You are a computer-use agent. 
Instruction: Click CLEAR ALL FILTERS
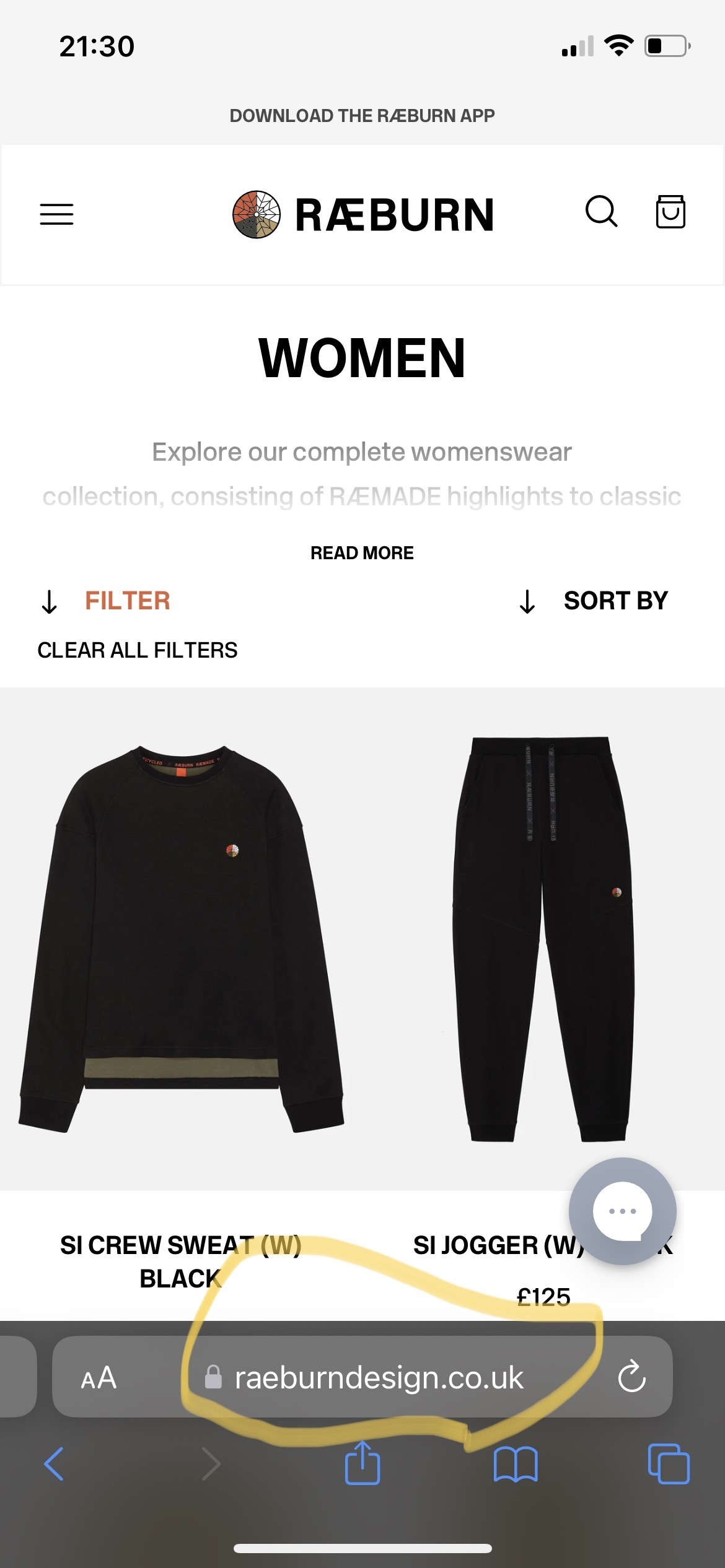point(138,650)
